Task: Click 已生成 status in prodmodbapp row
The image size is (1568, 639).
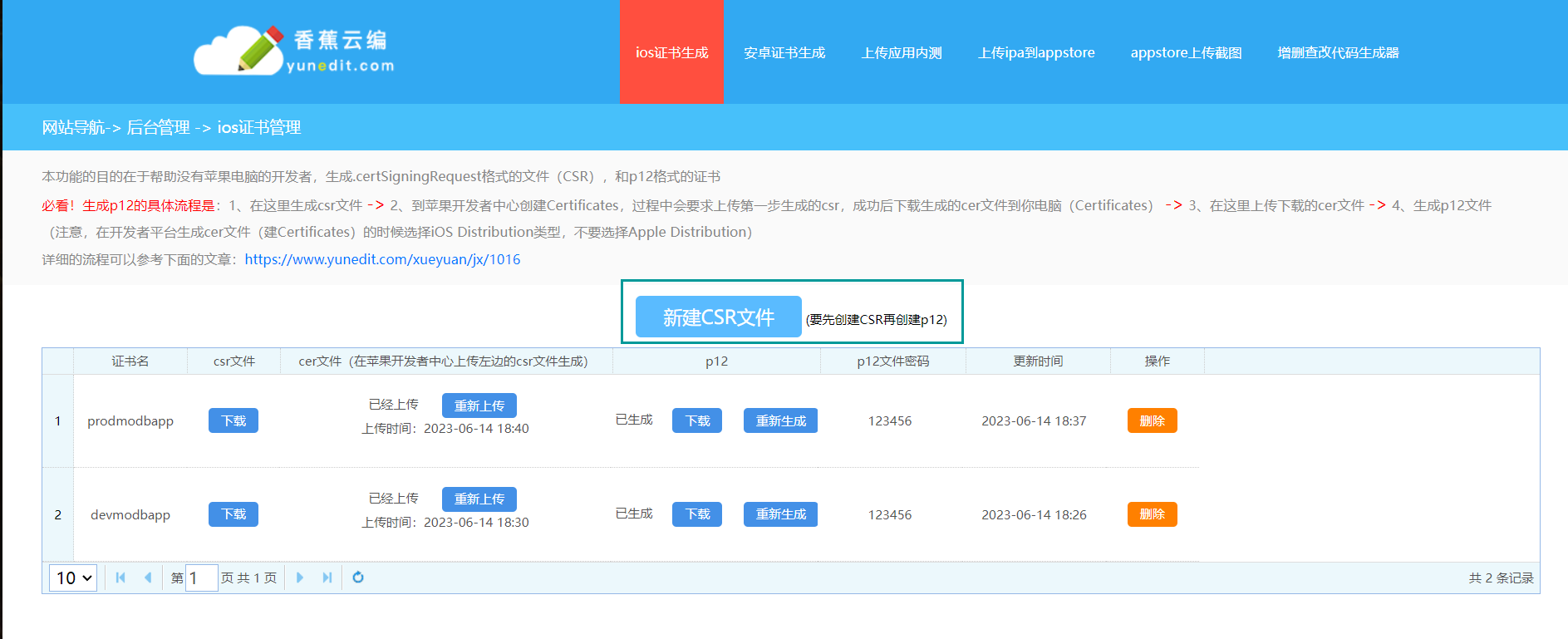Action: click(x=634, y=420)
